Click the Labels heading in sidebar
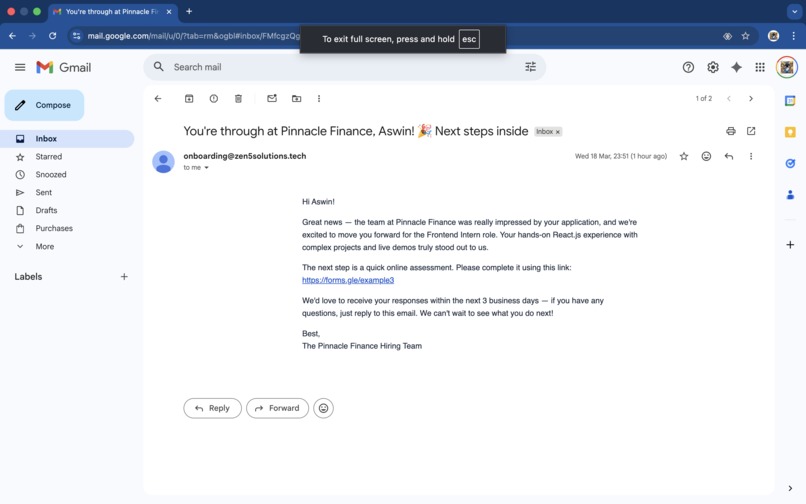The image size is (806, 504). 28,277
